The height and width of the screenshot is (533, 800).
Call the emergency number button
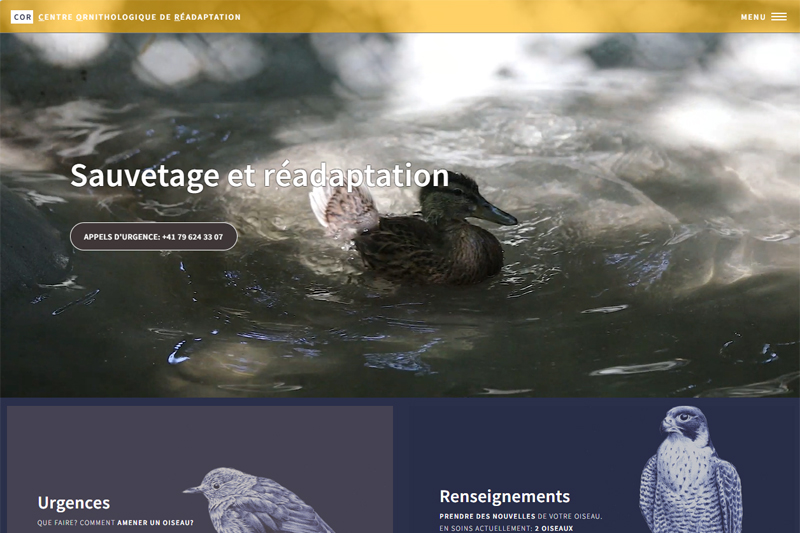154,237
